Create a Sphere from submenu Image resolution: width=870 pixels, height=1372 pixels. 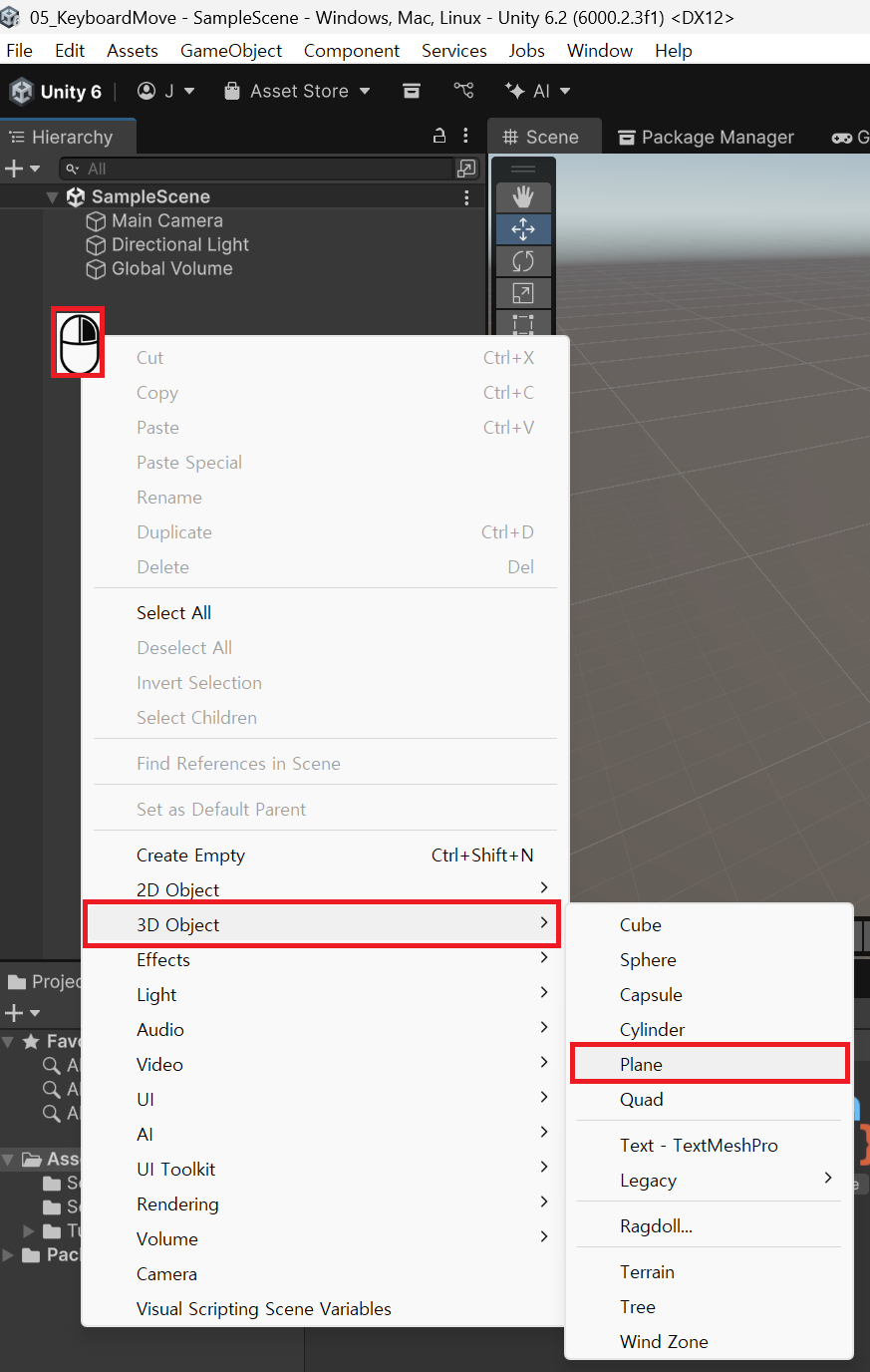[x=710, y=959]
